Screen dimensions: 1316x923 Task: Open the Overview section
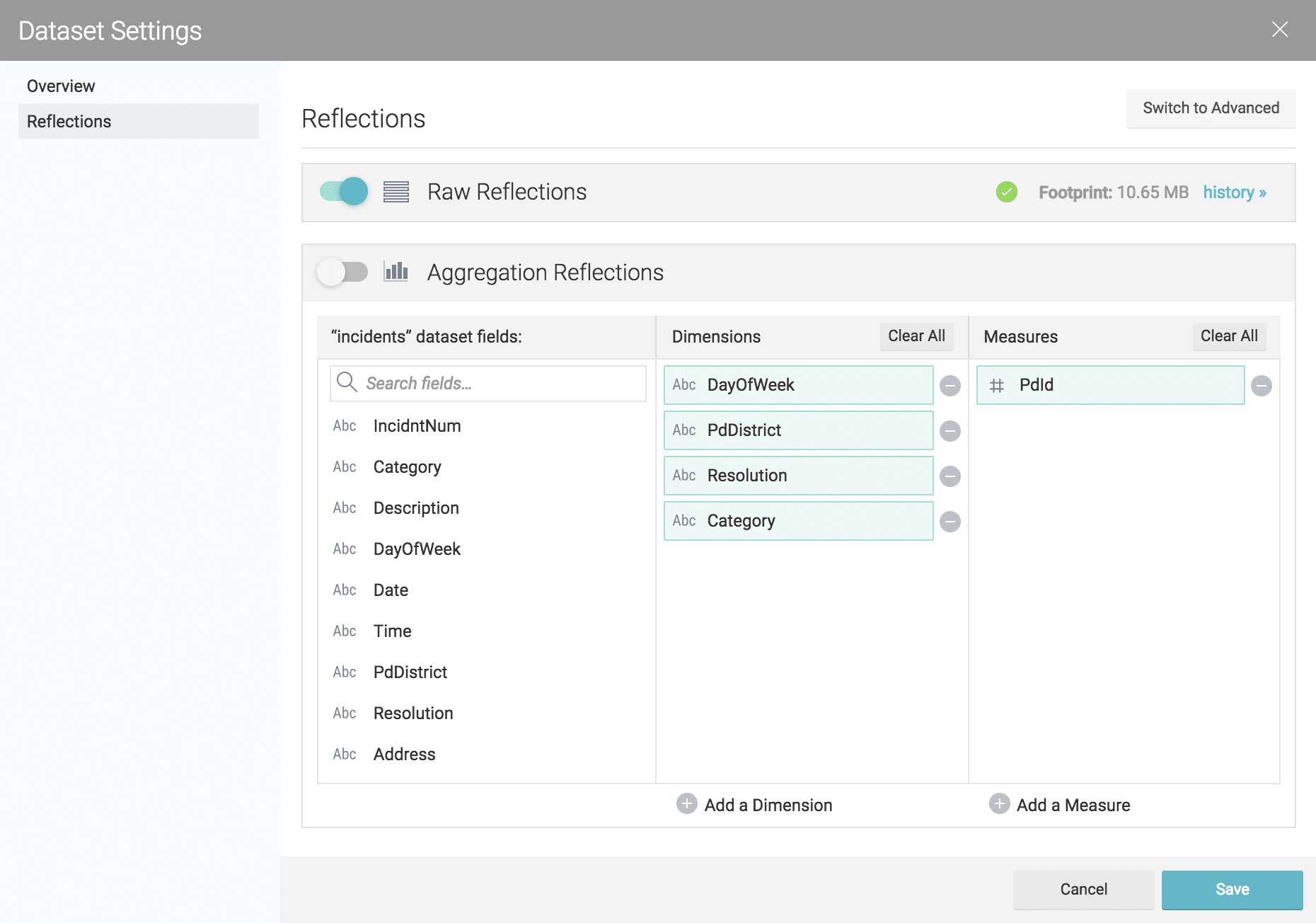coord(61,86)
